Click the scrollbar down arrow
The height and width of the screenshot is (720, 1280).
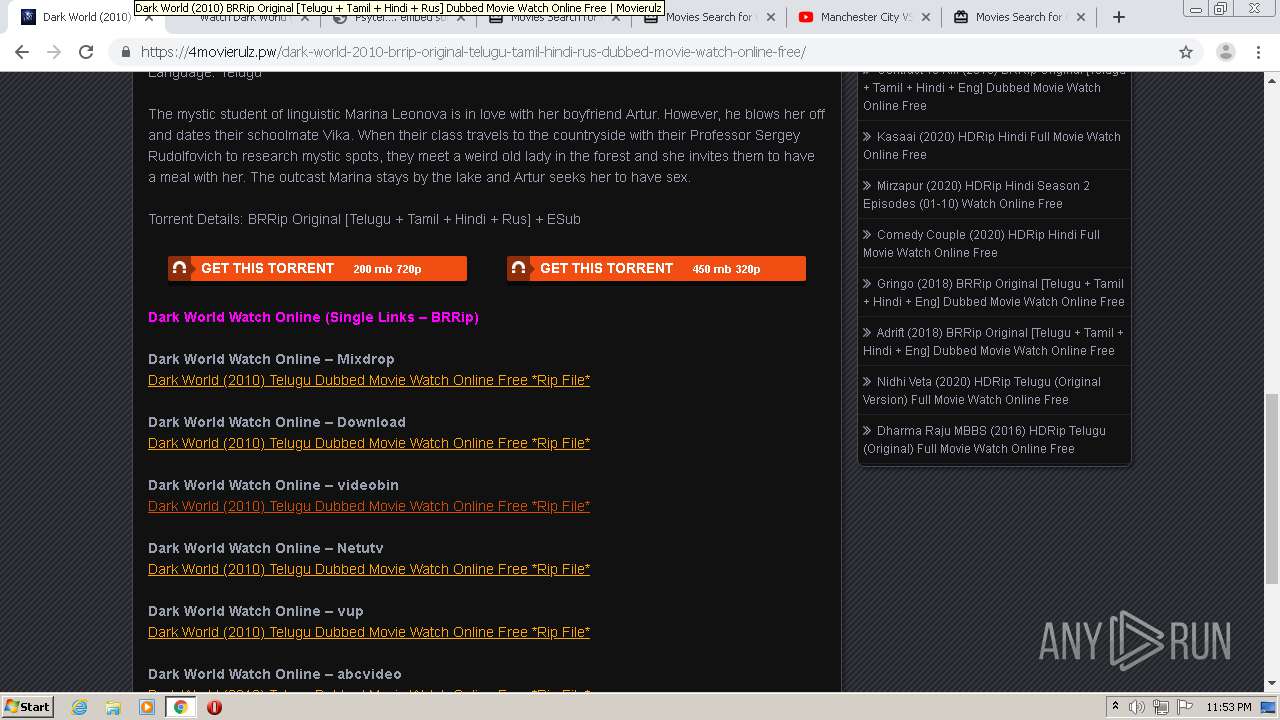[x=1272, y=684]
